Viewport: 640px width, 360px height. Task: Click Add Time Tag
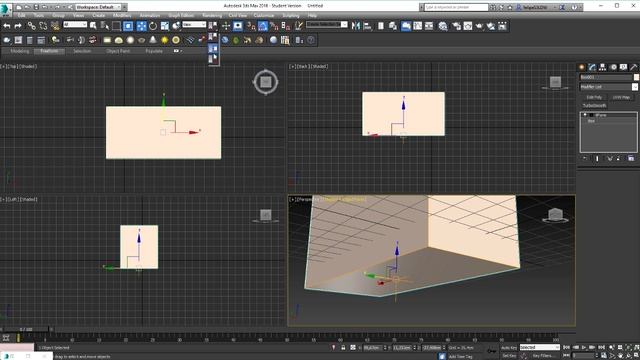point(460,356)
